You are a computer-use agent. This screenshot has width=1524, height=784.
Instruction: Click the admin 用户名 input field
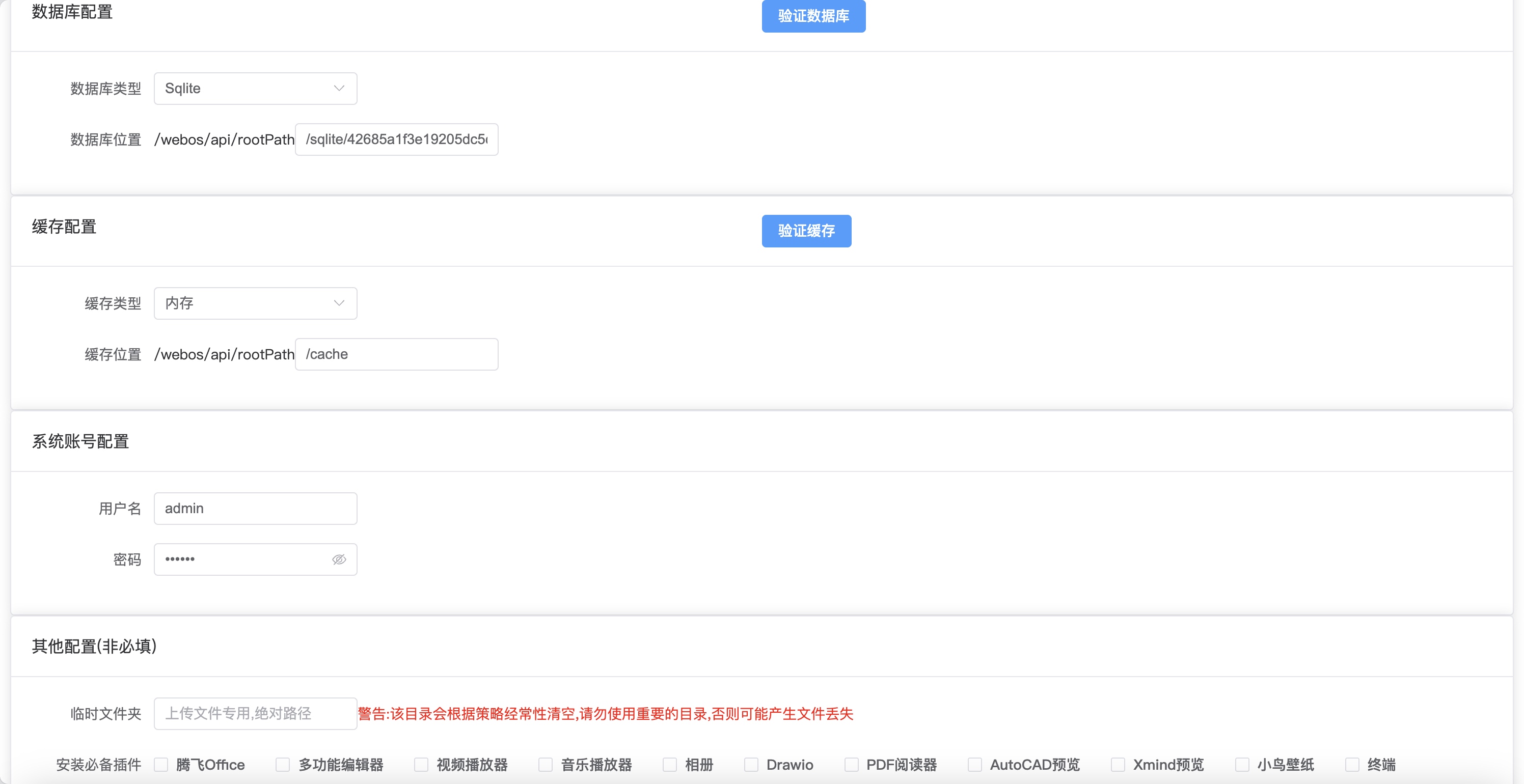[x=255, y=508]
